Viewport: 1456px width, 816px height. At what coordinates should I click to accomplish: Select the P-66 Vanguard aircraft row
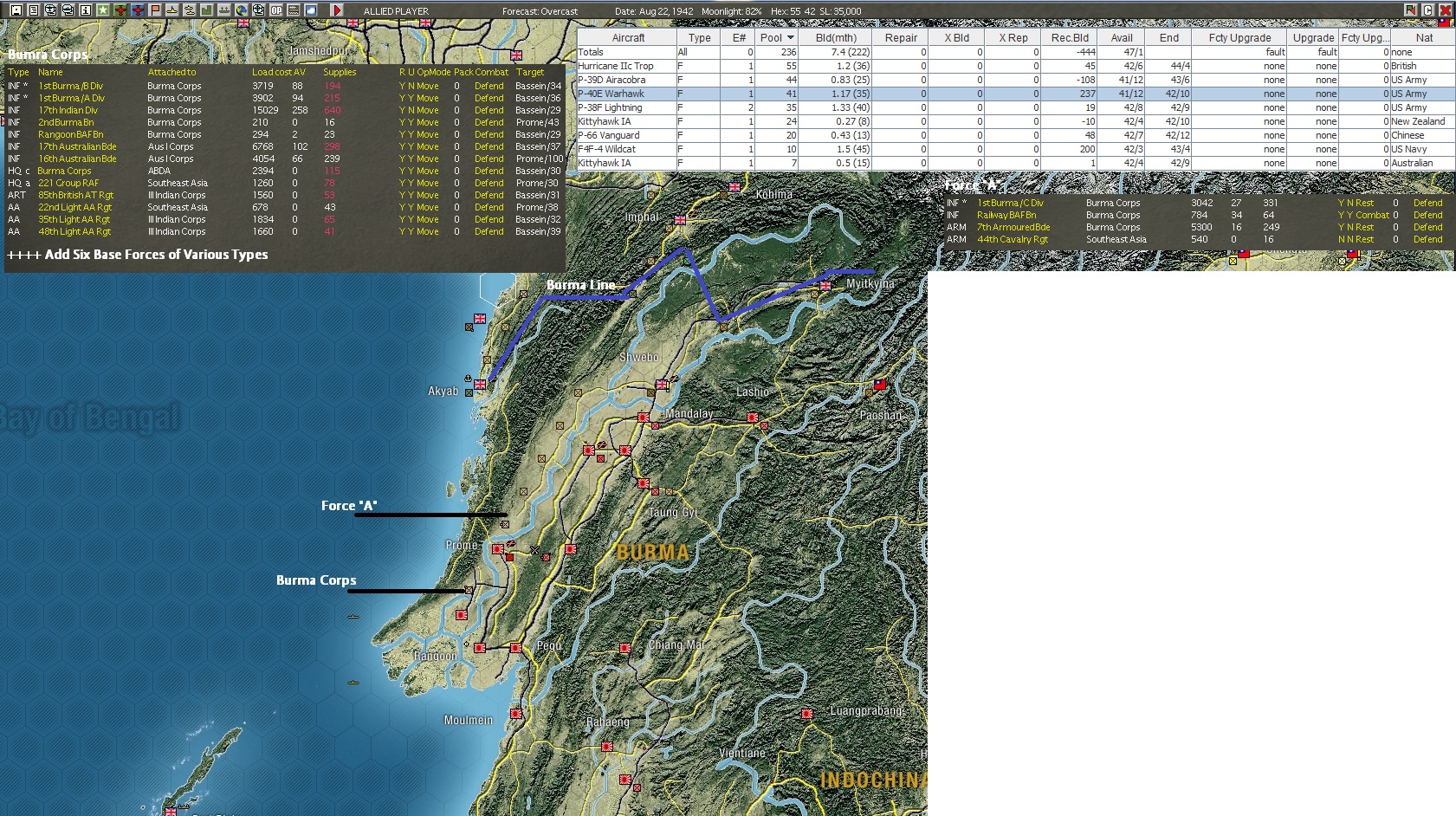1016,135
